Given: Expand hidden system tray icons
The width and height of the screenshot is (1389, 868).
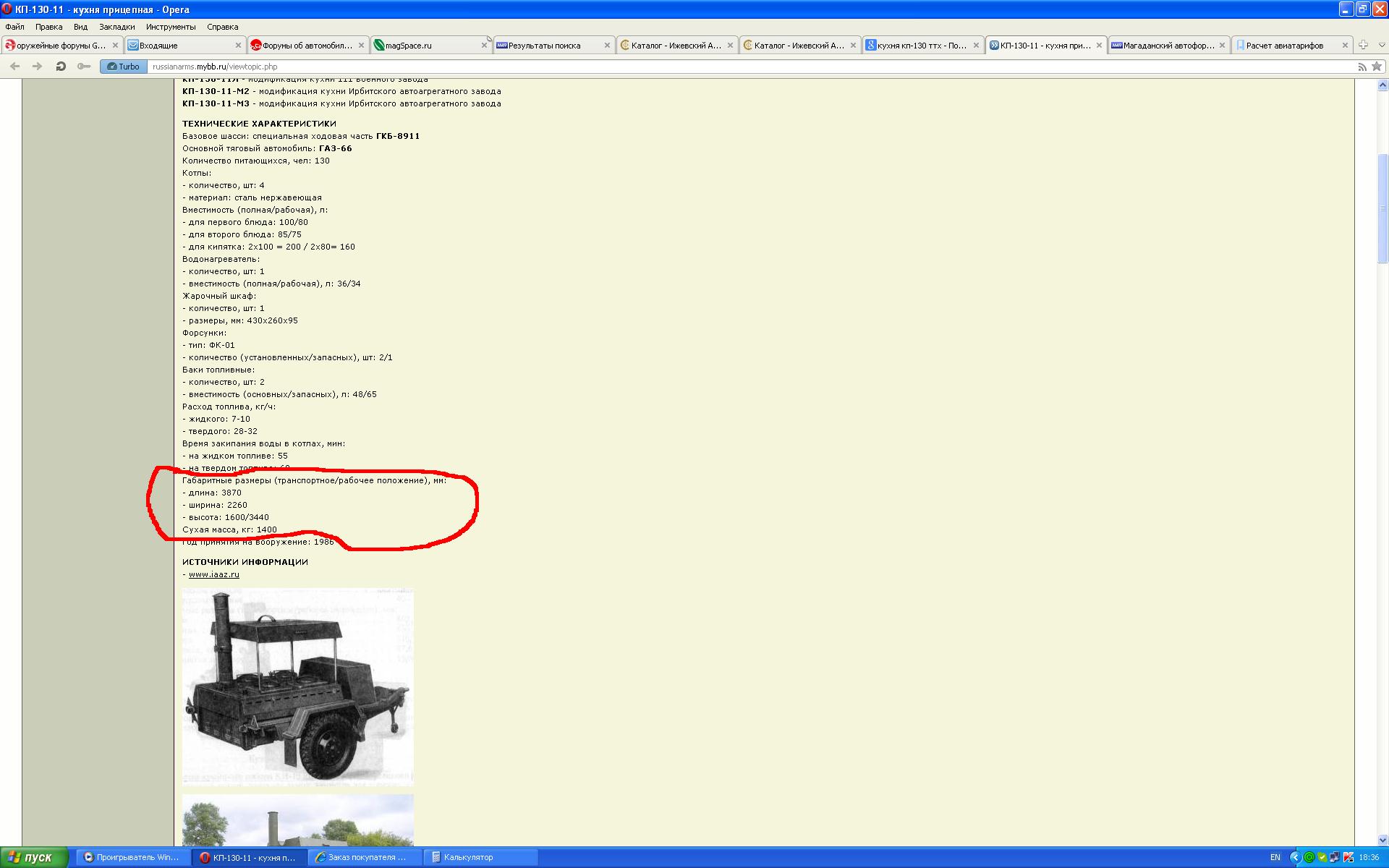Looking at the screenshot, I should tap(1295, 857).
